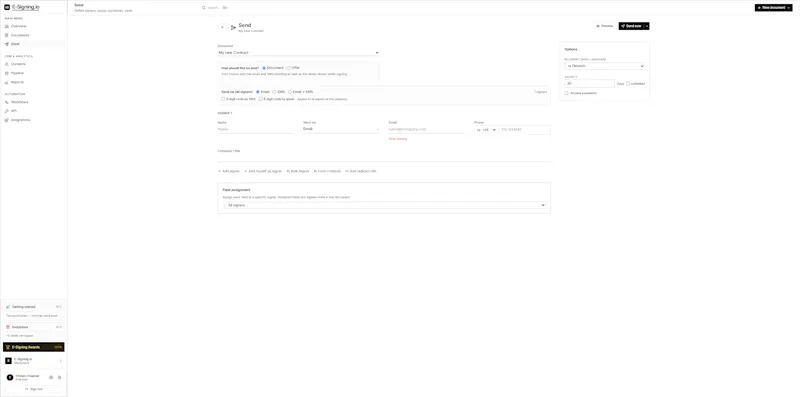This screenshot has width=800, height=397.
Task: Select Email + SMS radio option
Action: pos(290,92)
